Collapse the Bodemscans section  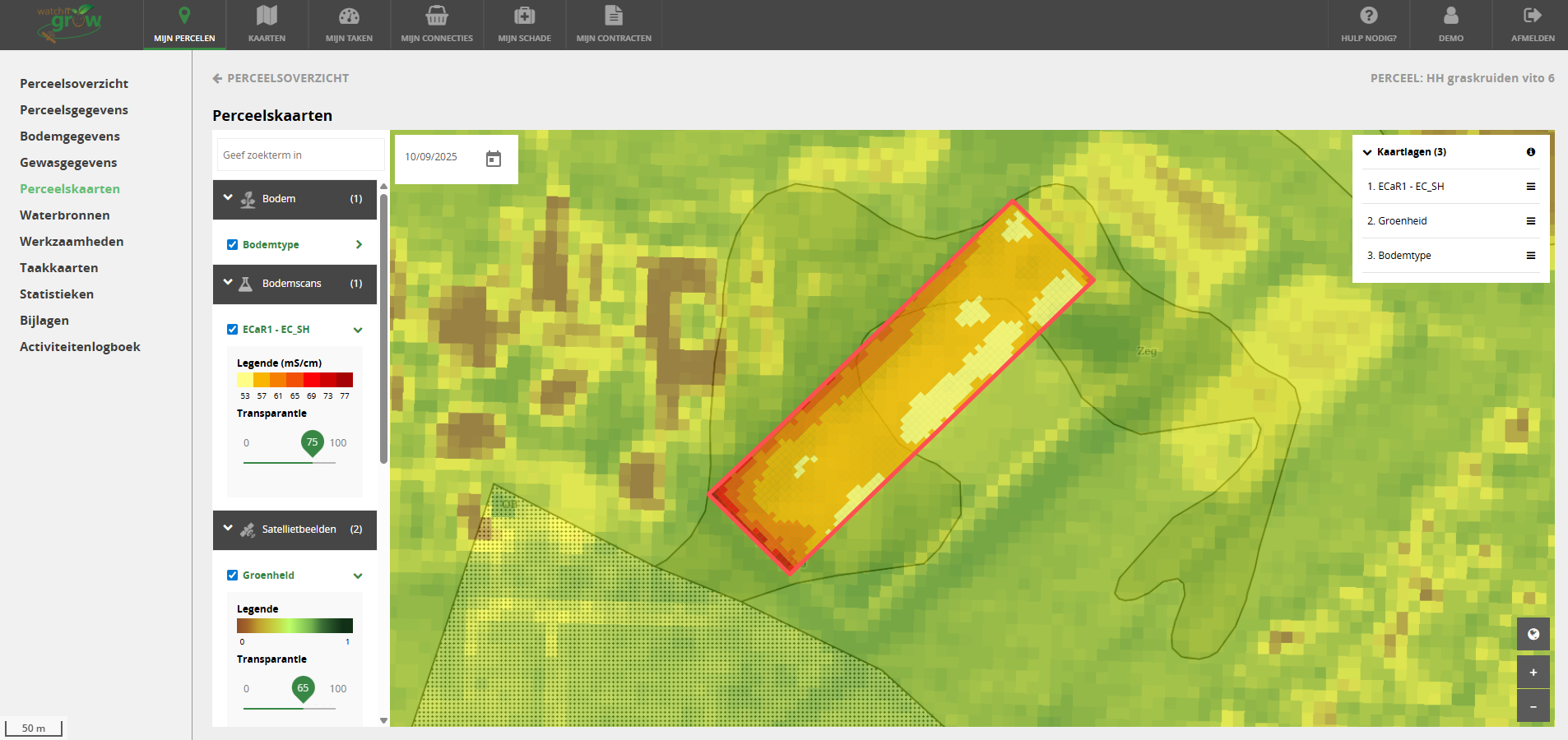pyautogui.click(x=228, y=283)
